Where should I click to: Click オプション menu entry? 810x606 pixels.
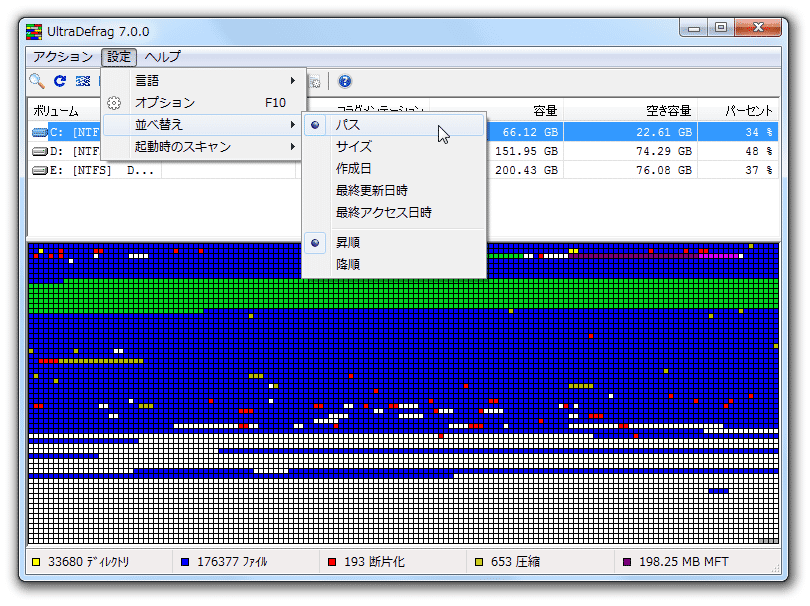tap(202, 103)
